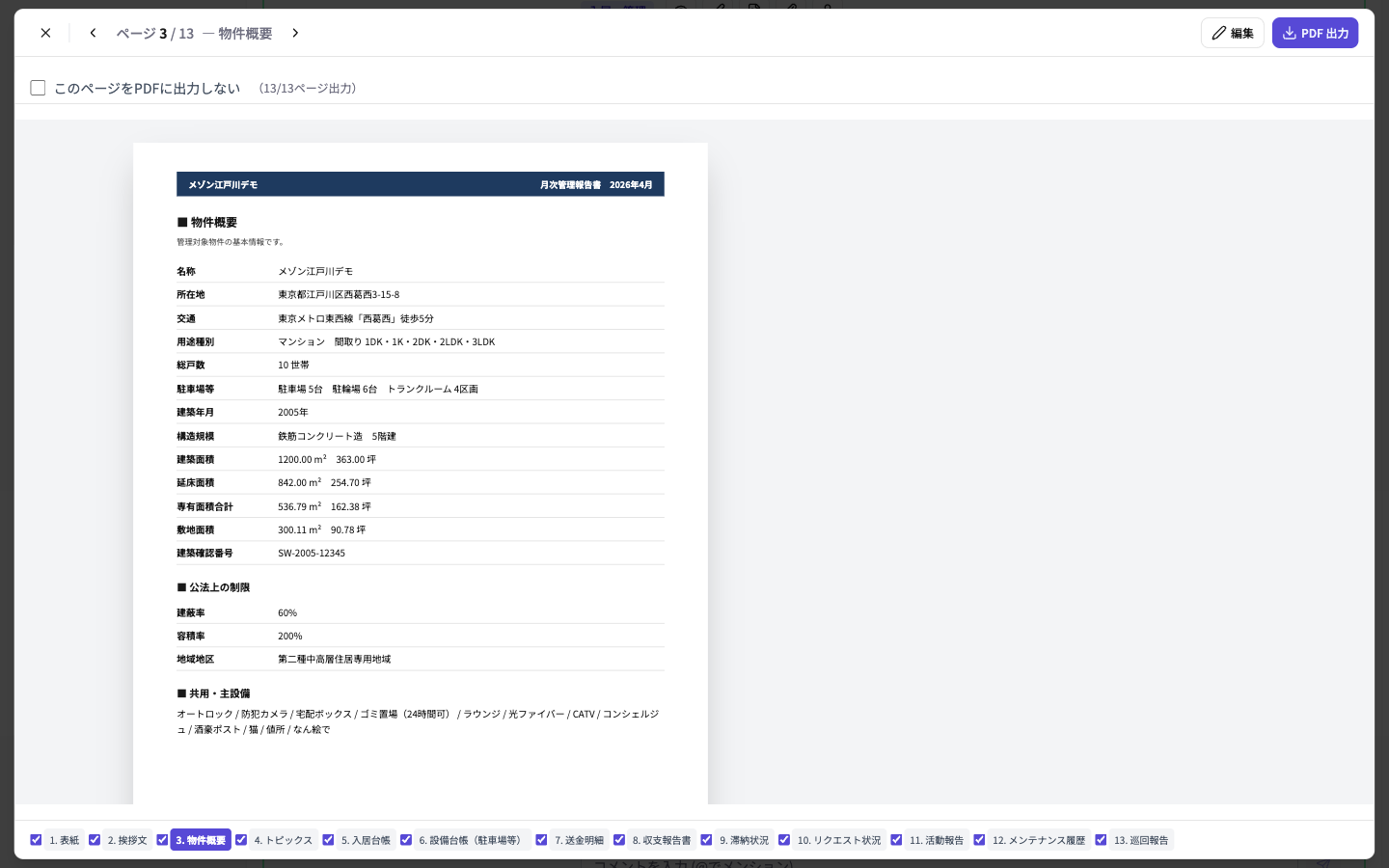
Task: Toggle the 9. 滞納状況 output checkbox
Action: (706, 840)
